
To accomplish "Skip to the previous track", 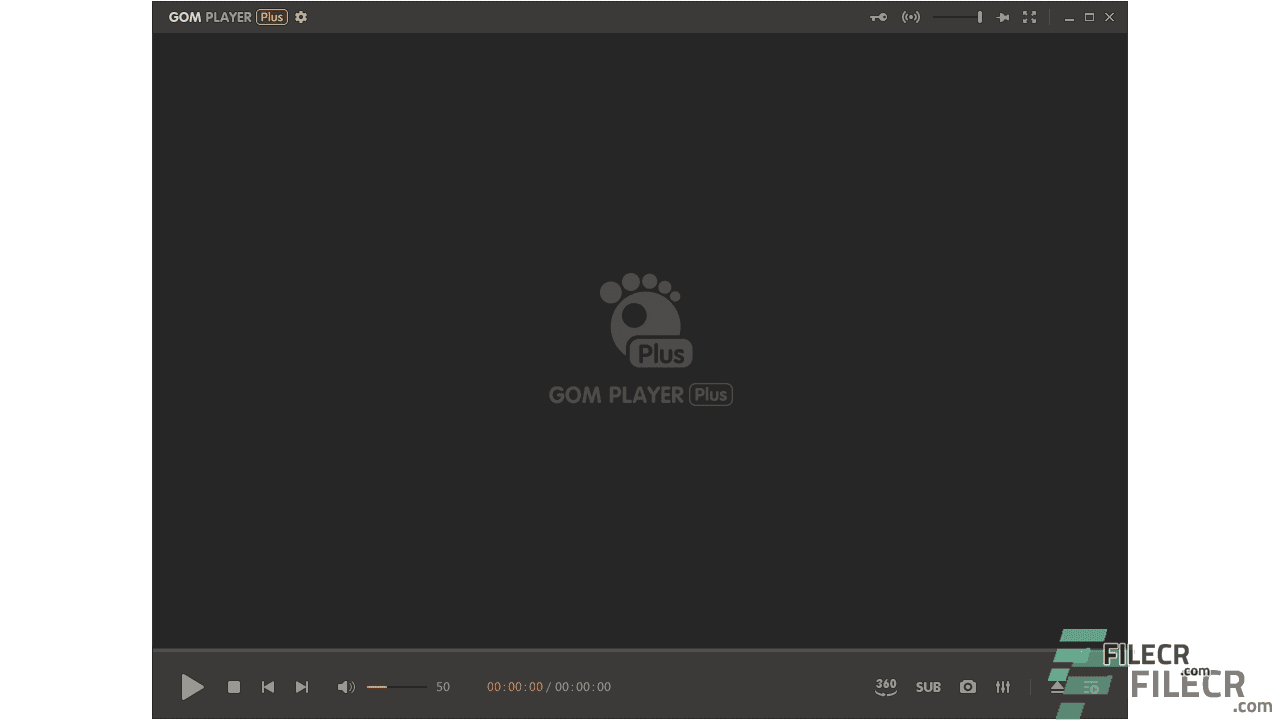I will coord(268,687).
